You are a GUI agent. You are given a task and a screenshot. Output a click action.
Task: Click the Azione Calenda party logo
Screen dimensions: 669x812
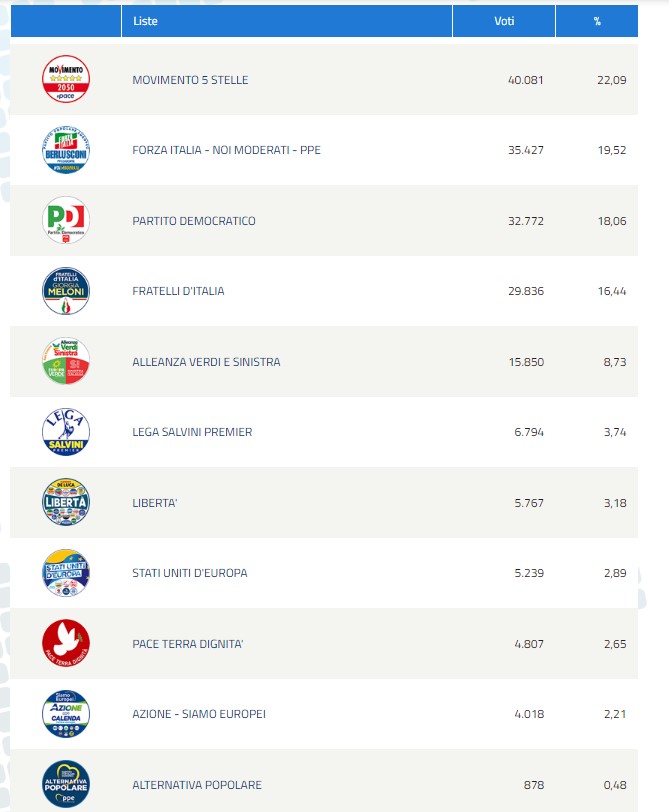click(66, 714)
